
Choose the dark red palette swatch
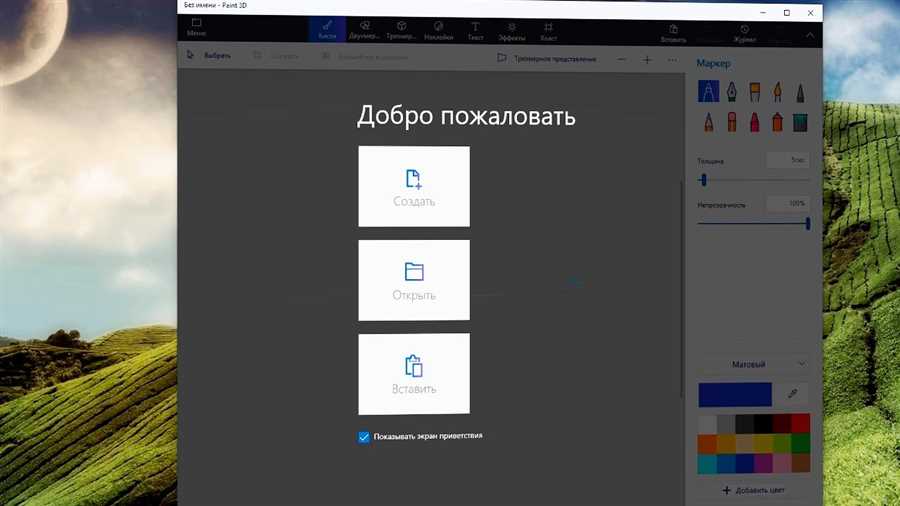(x=782, y=424)
